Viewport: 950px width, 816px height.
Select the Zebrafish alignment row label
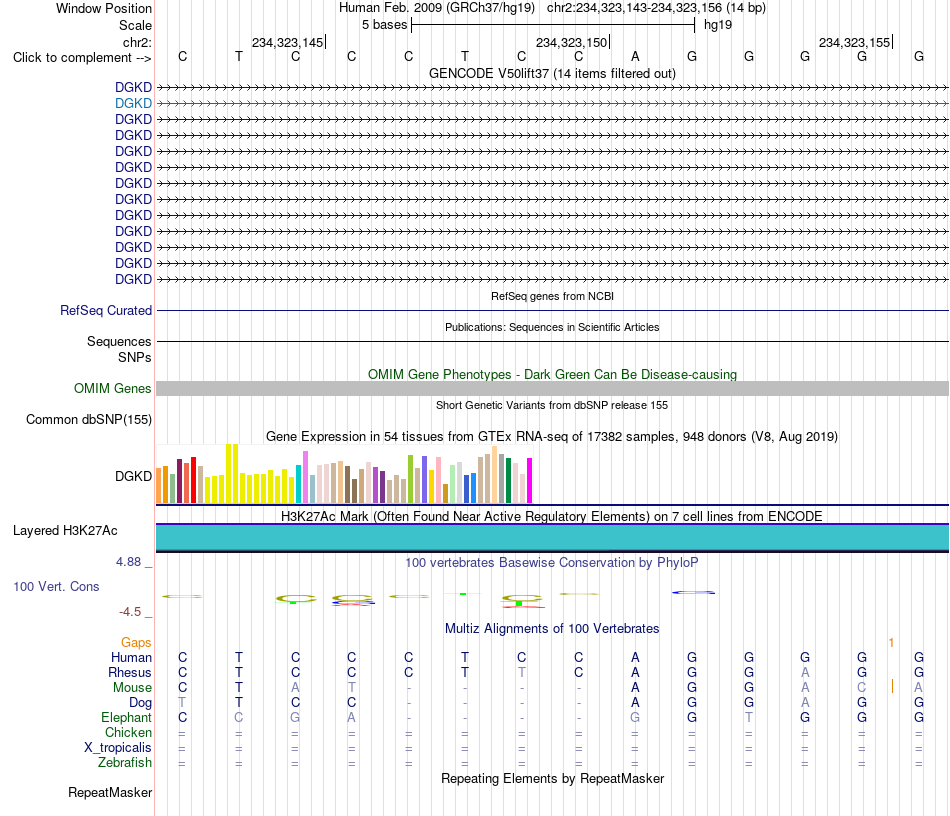coord(125,762)
